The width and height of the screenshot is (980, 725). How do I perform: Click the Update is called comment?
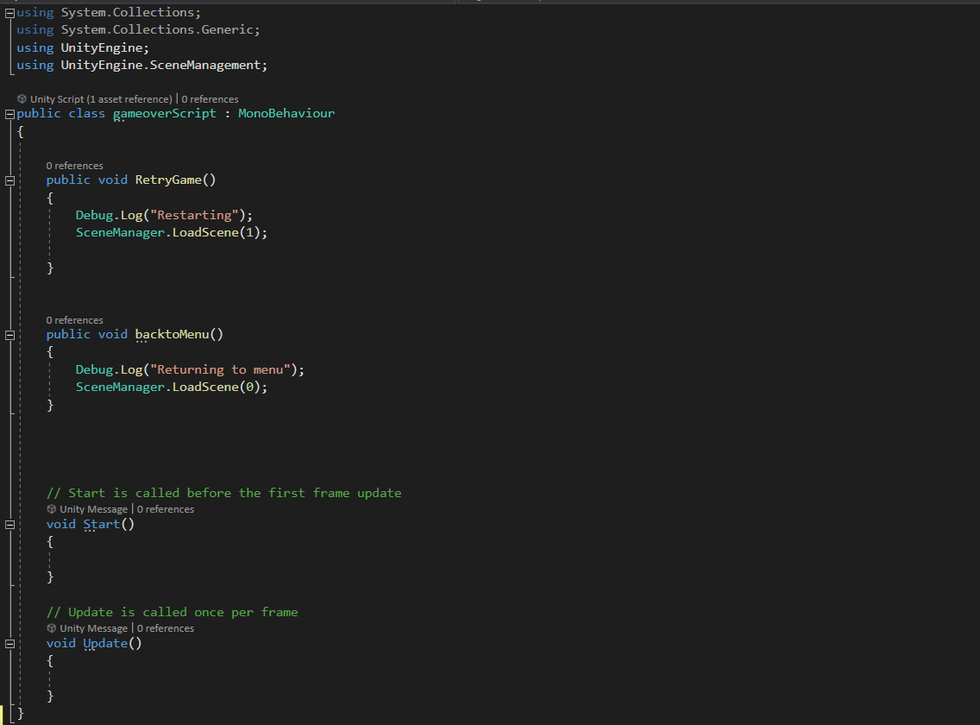click(x=172, y=612)
